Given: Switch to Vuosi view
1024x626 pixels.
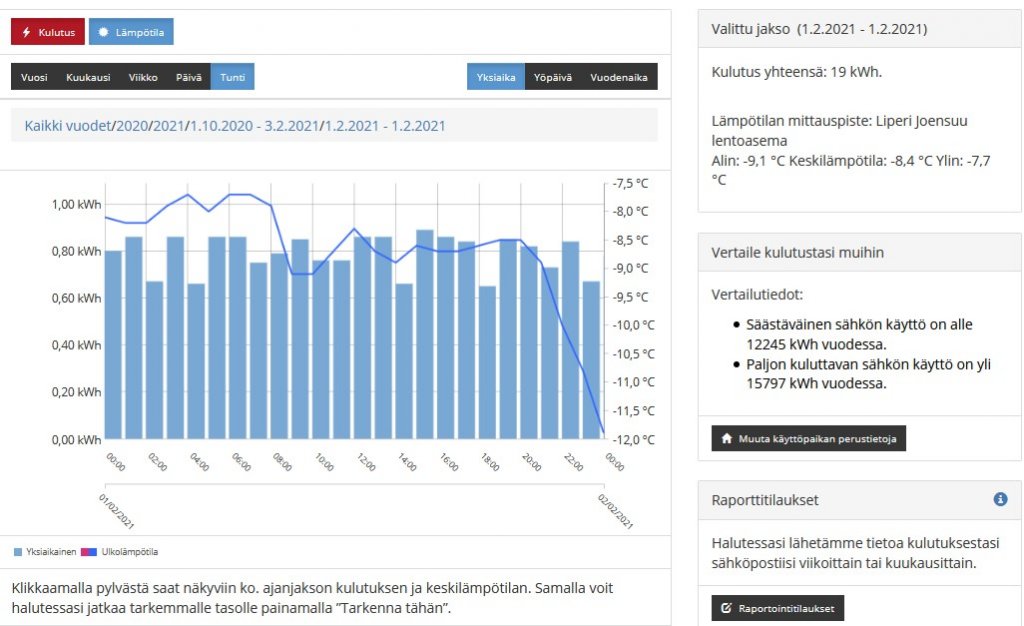Looking at the screenshot, I should click(34, 77).
